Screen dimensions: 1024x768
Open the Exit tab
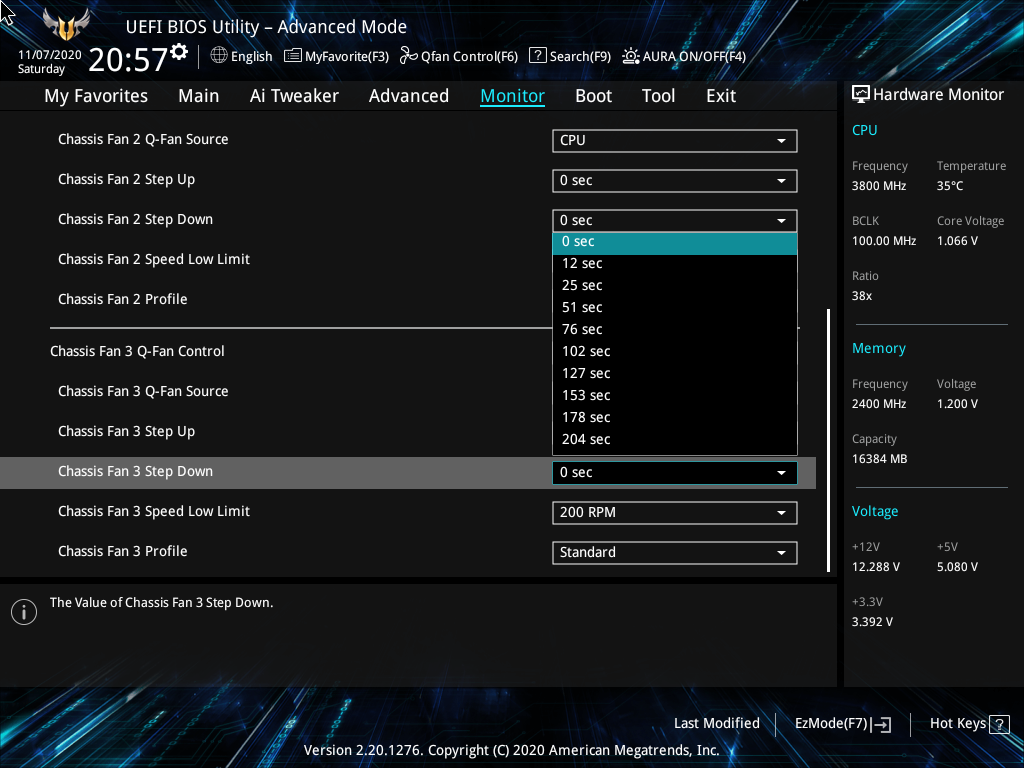tap(721, 96)
